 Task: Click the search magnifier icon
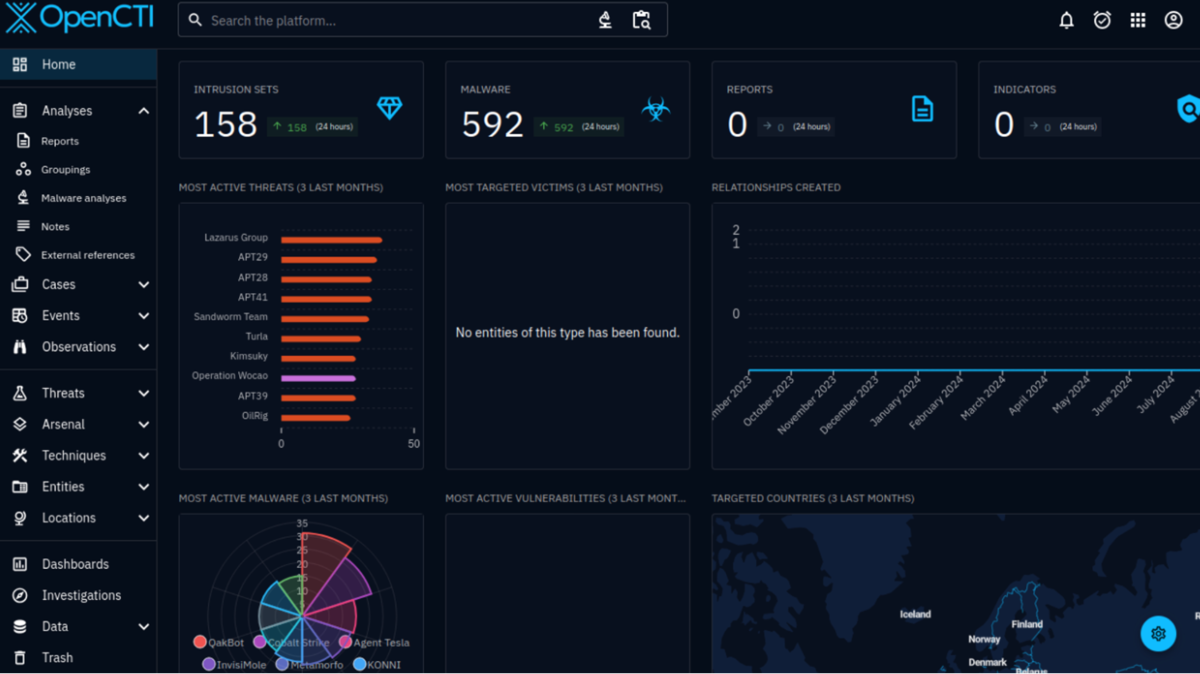(195, 20)
